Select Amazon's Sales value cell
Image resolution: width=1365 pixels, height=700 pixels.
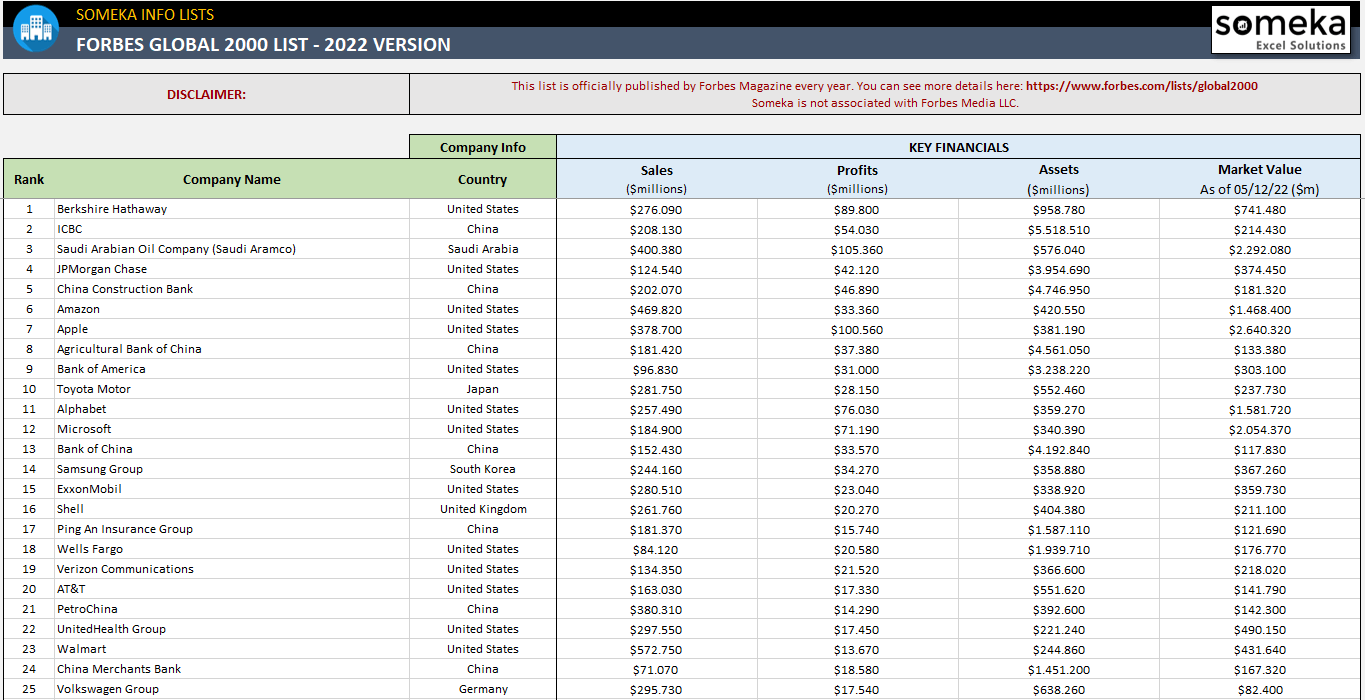pos(657,309)
